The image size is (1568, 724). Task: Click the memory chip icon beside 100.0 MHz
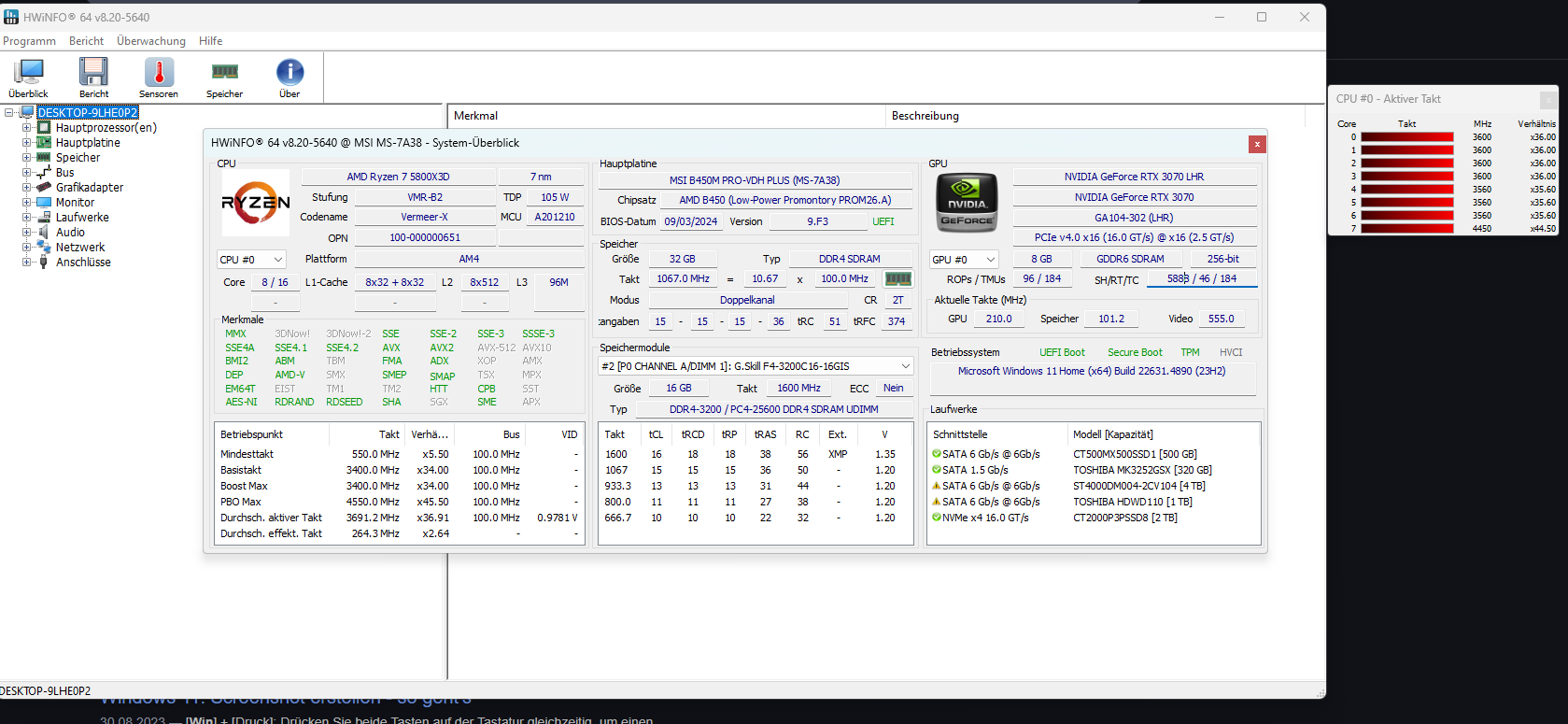pyautogui.click(x=897, y=278)
